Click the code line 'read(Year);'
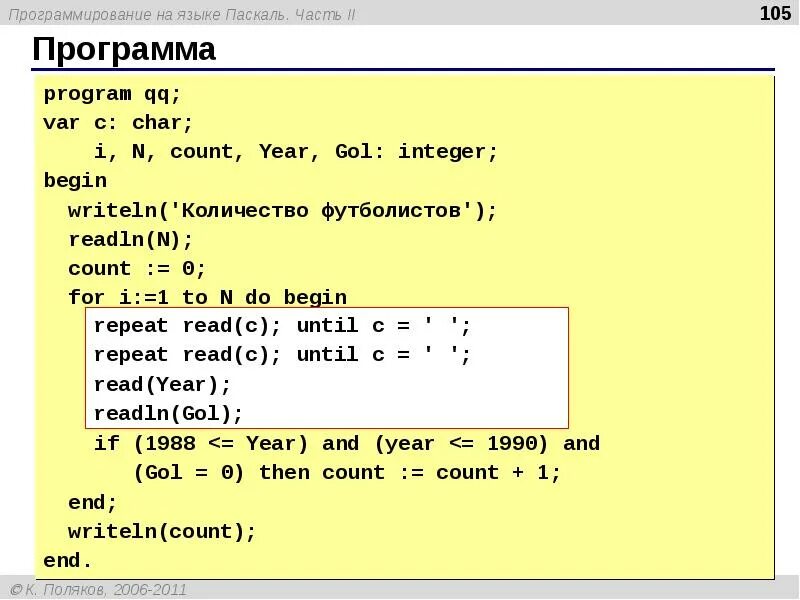800x600 pixels. click(x=162, y=385)
